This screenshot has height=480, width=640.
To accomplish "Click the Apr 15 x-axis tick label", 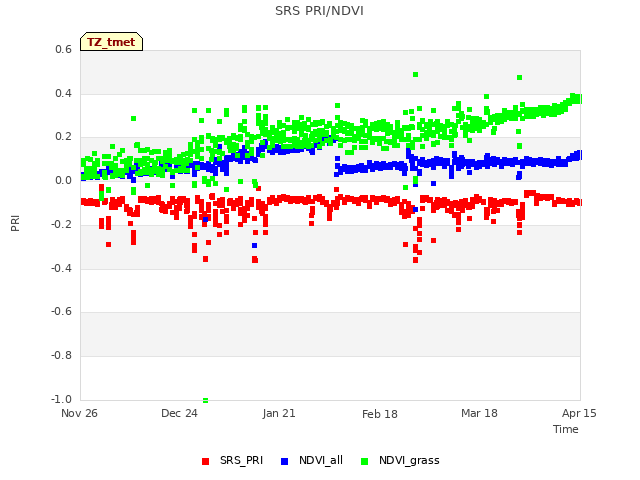I will [x=579, y=413].
